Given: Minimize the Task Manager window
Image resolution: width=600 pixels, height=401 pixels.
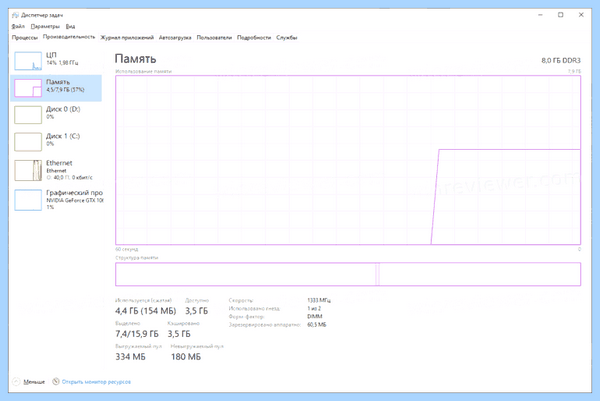Looking at the screenshot, I should coord(540,15).
